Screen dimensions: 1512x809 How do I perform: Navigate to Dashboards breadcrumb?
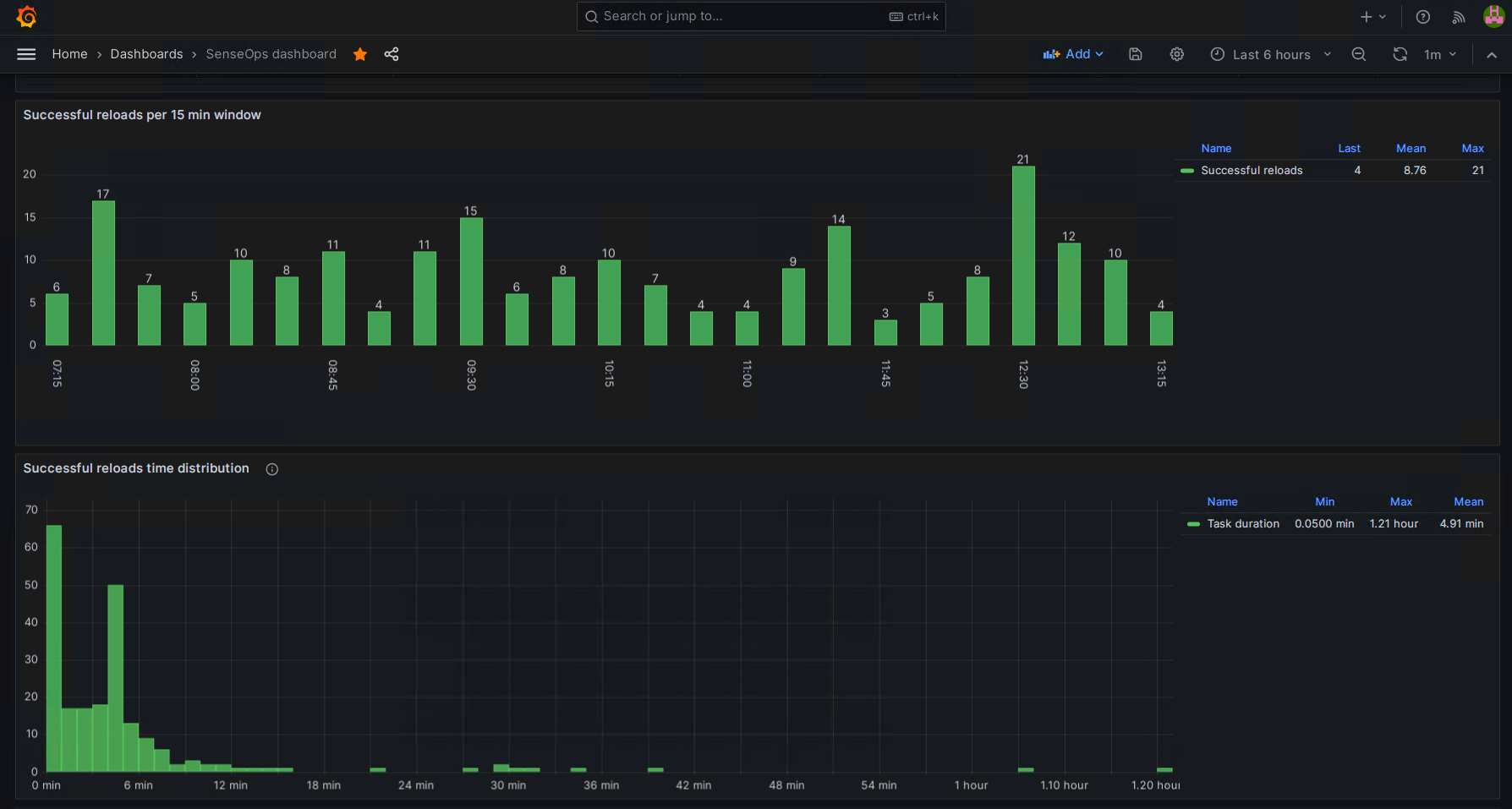(146, 54)
